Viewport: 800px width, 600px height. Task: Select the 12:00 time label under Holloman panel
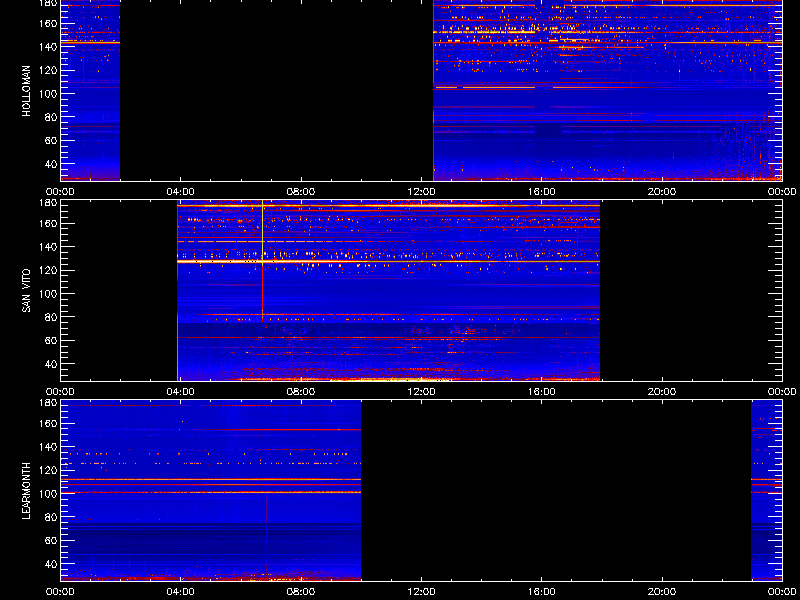(x=421, y=192)
